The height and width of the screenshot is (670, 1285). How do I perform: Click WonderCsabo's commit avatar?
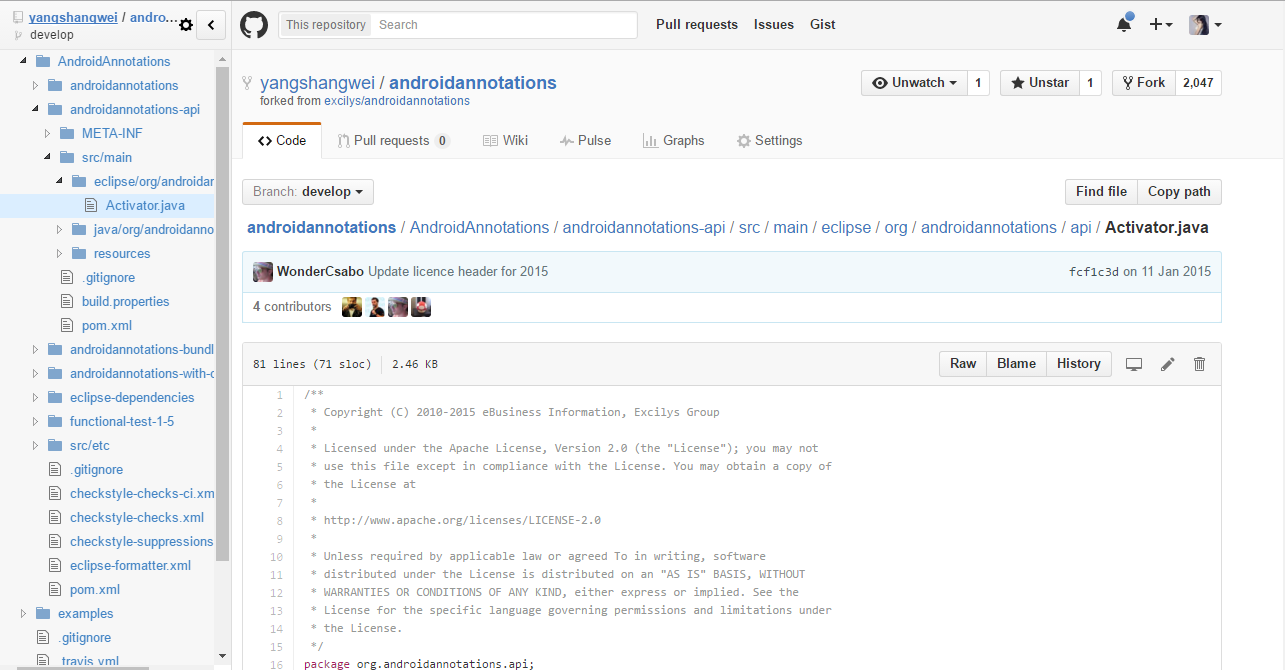(x=263, y=272)
